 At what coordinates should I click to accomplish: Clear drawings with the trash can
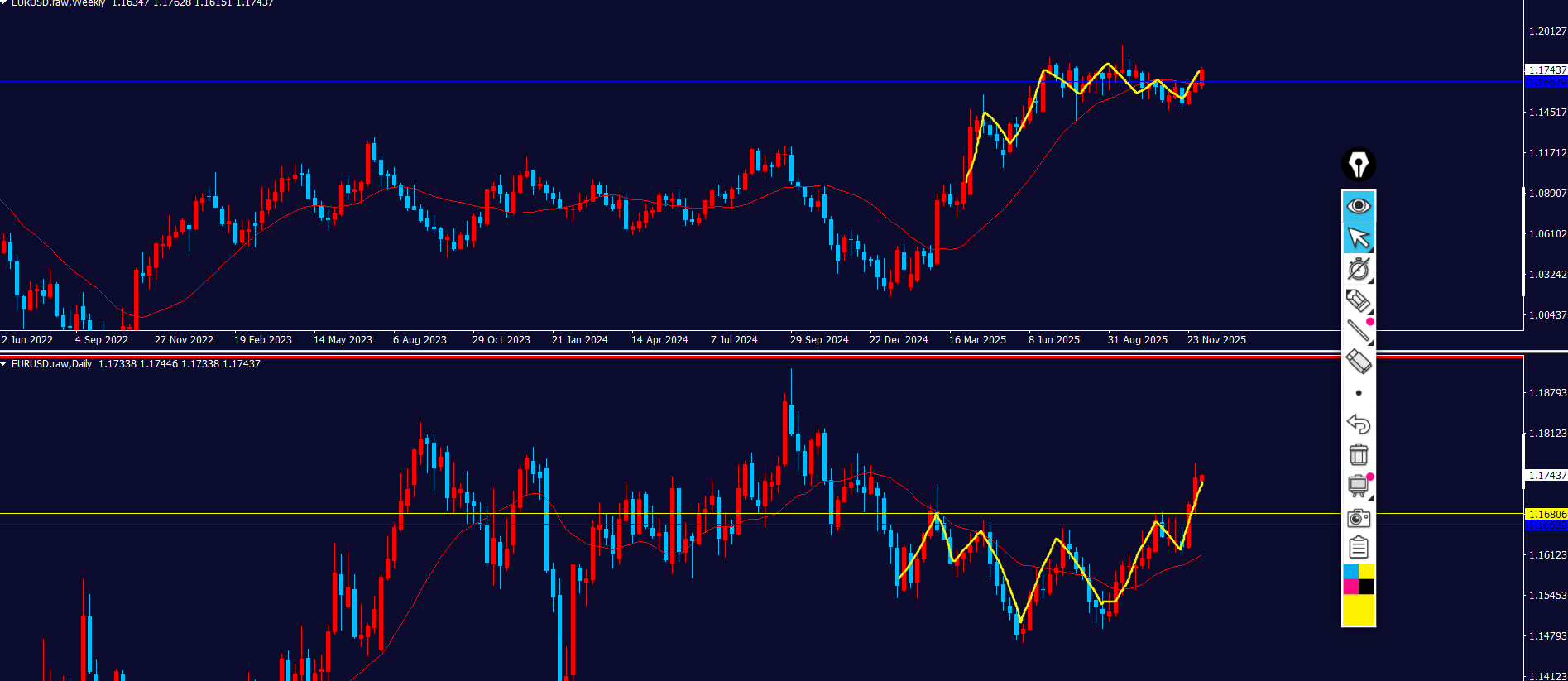click(1358, 454)
